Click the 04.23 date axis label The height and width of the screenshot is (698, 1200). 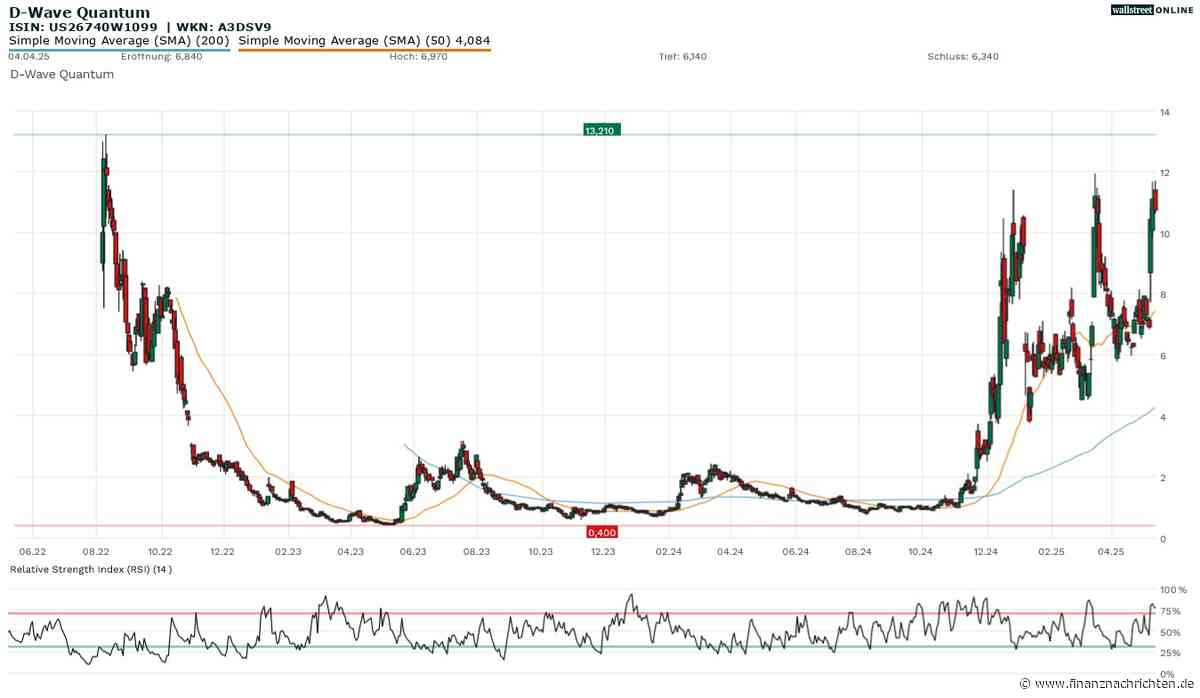coord(349,550)
